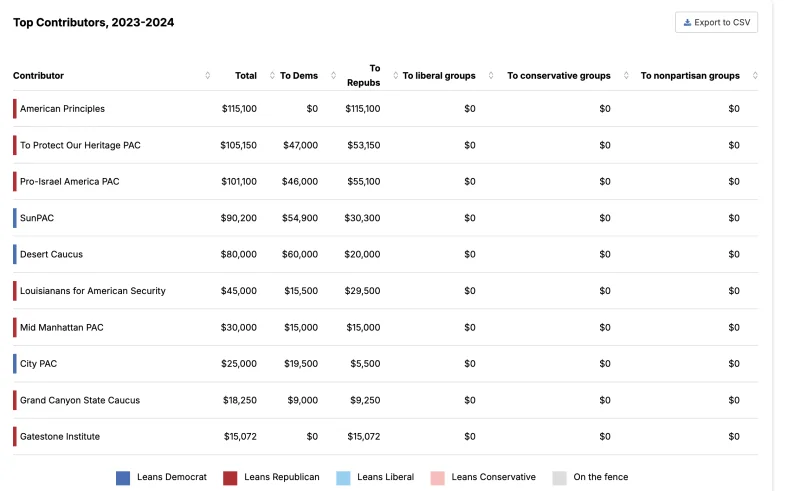Select Louisianans for American Security row
Image resolution: width=800 pixels, height=491 pixels.
tap(385, 291)
